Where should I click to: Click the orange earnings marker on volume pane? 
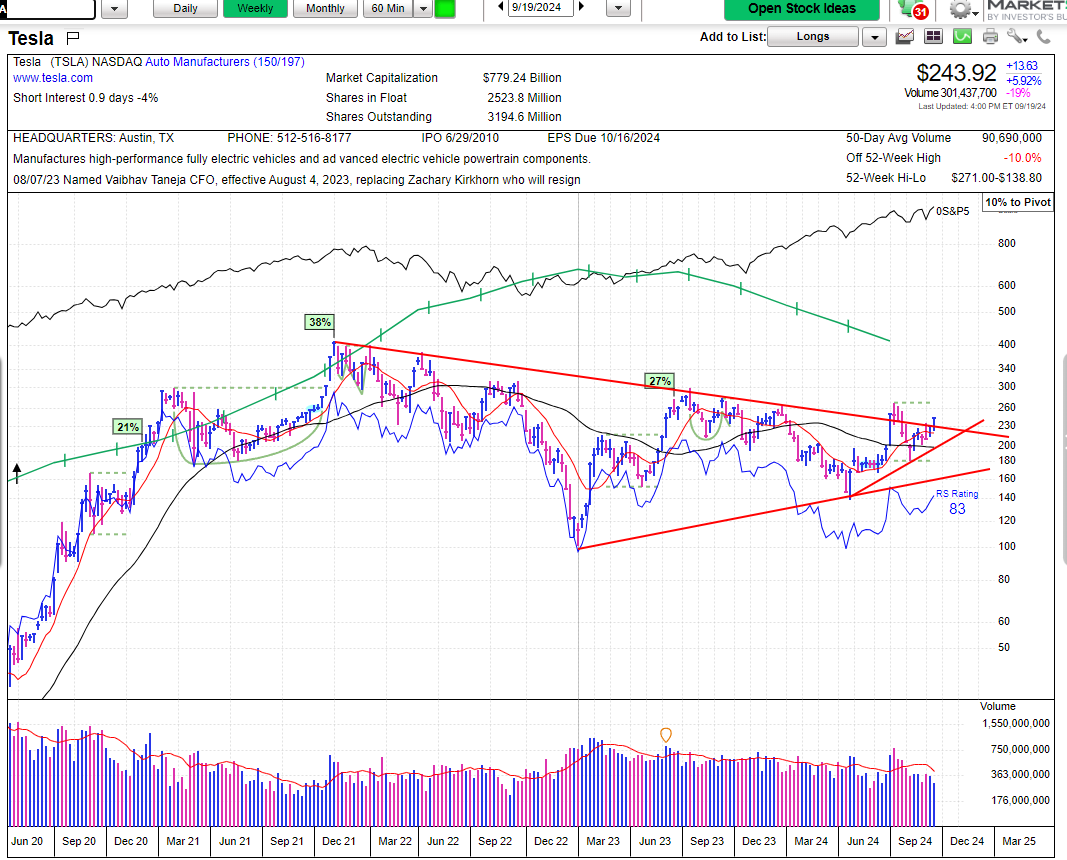point(666,735)
